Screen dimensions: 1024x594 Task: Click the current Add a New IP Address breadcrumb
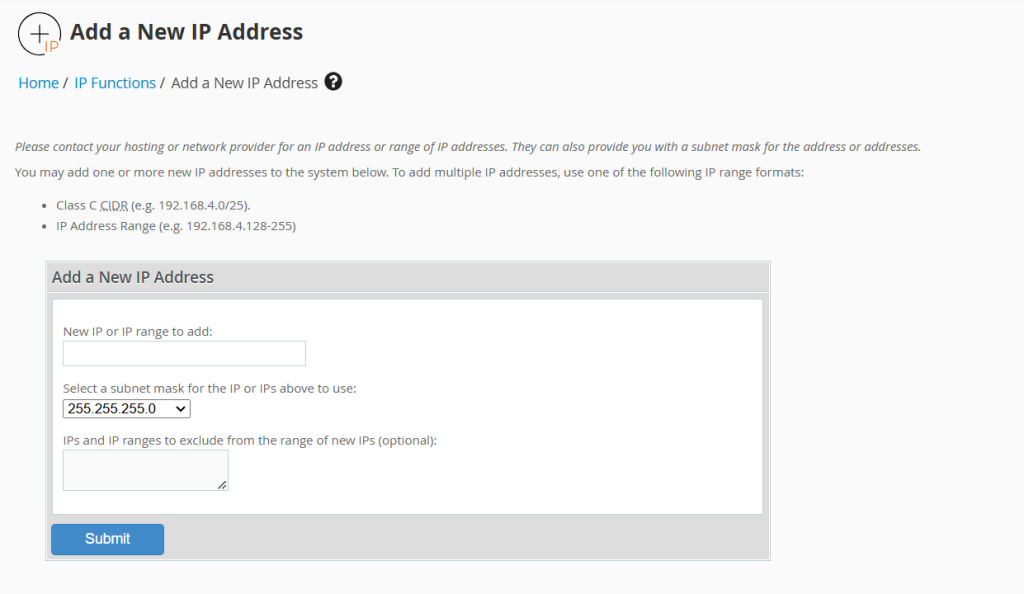point(244,83)
